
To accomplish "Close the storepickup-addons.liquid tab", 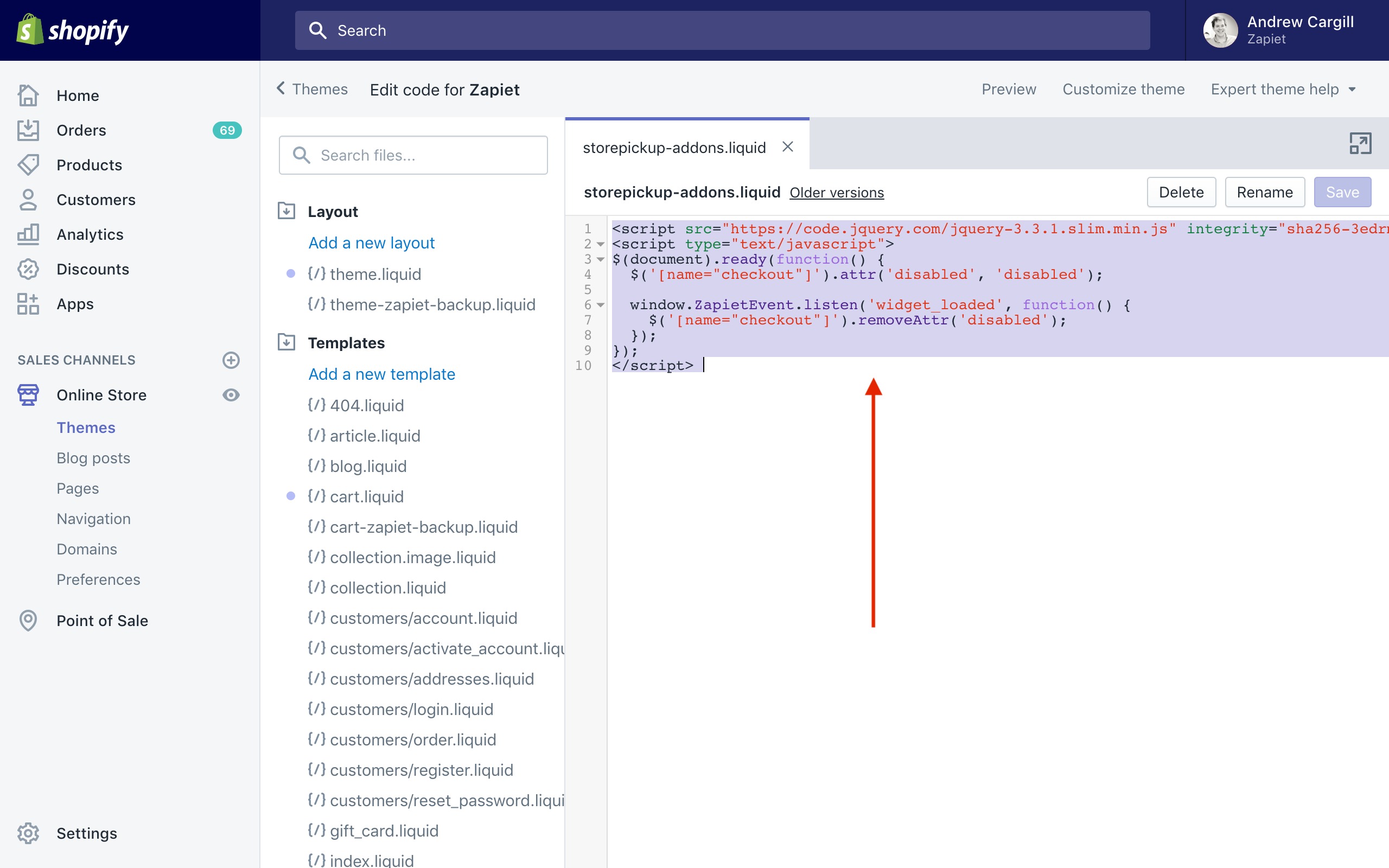I will click(x=787, y=147).
